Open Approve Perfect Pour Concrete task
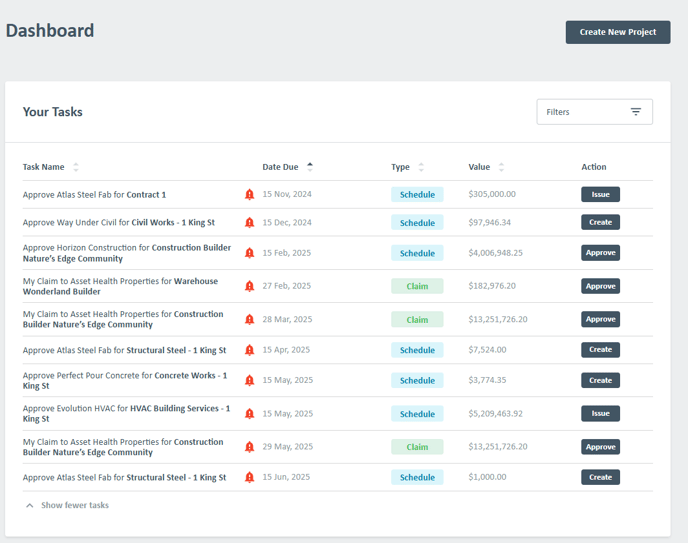 [125, 380]
